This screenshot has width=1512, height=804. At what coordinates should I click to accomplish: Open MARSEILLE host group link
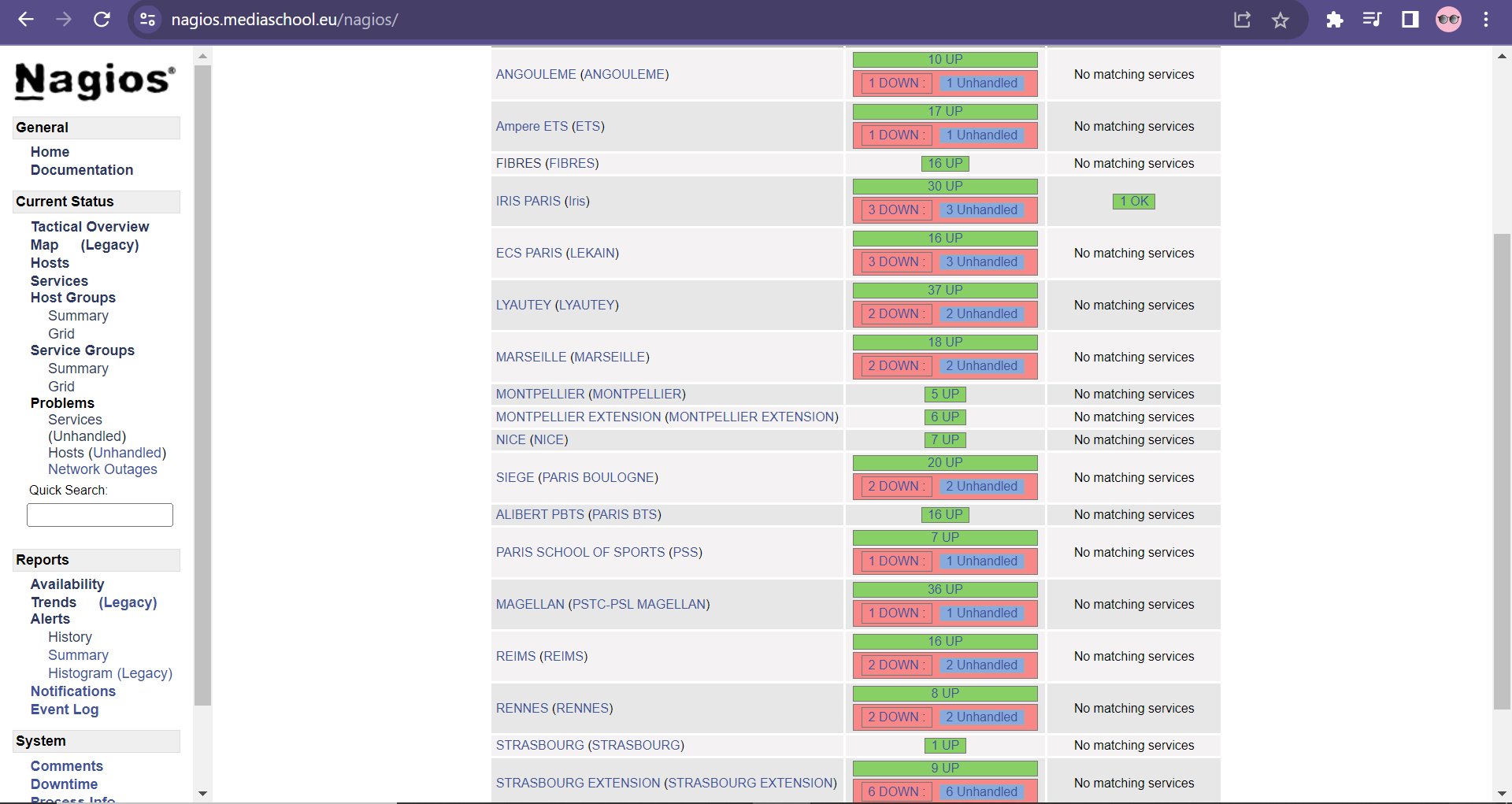[x=532, y=357]
